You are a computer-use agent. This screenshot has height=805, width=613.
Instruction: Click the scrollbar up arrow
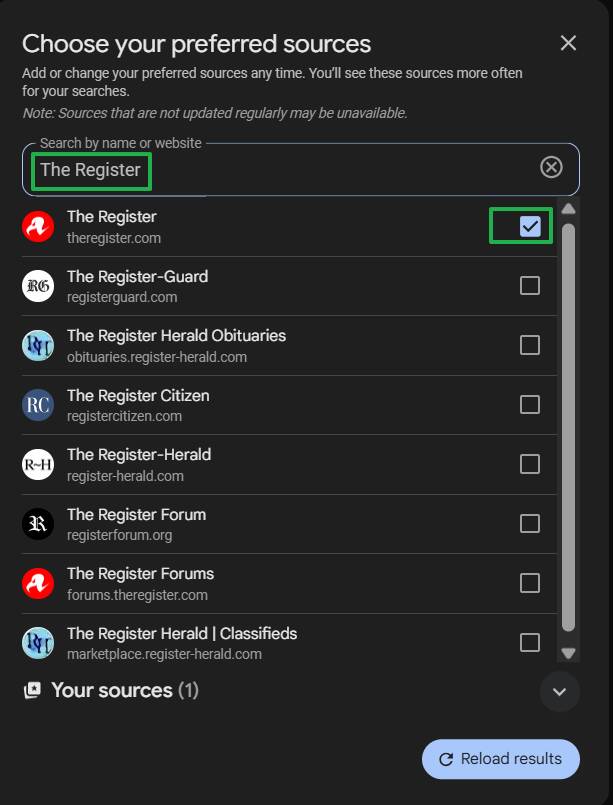(568, 208)
